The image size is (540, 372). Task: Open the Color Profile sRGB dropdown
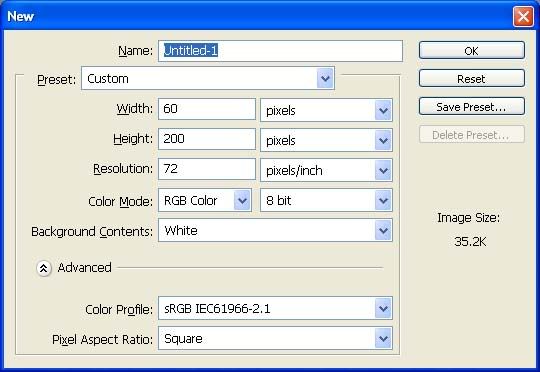pos(275,308)
